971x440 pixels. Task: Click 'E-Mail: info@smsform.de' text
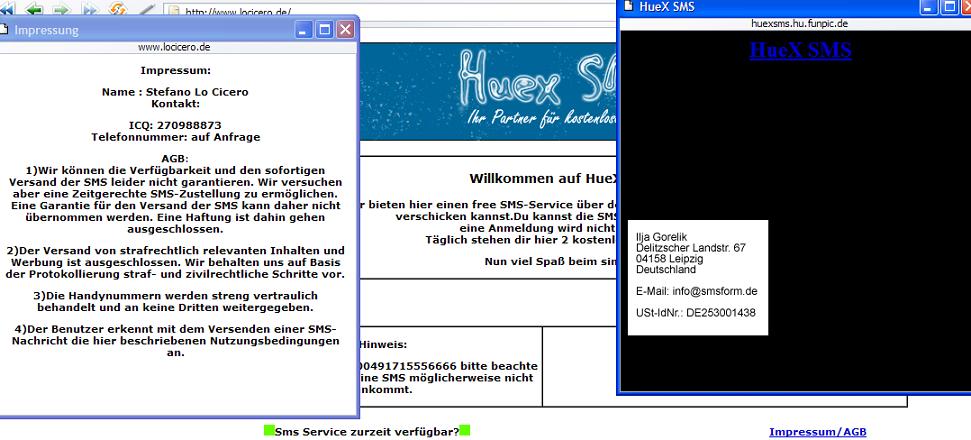point(696,291)
